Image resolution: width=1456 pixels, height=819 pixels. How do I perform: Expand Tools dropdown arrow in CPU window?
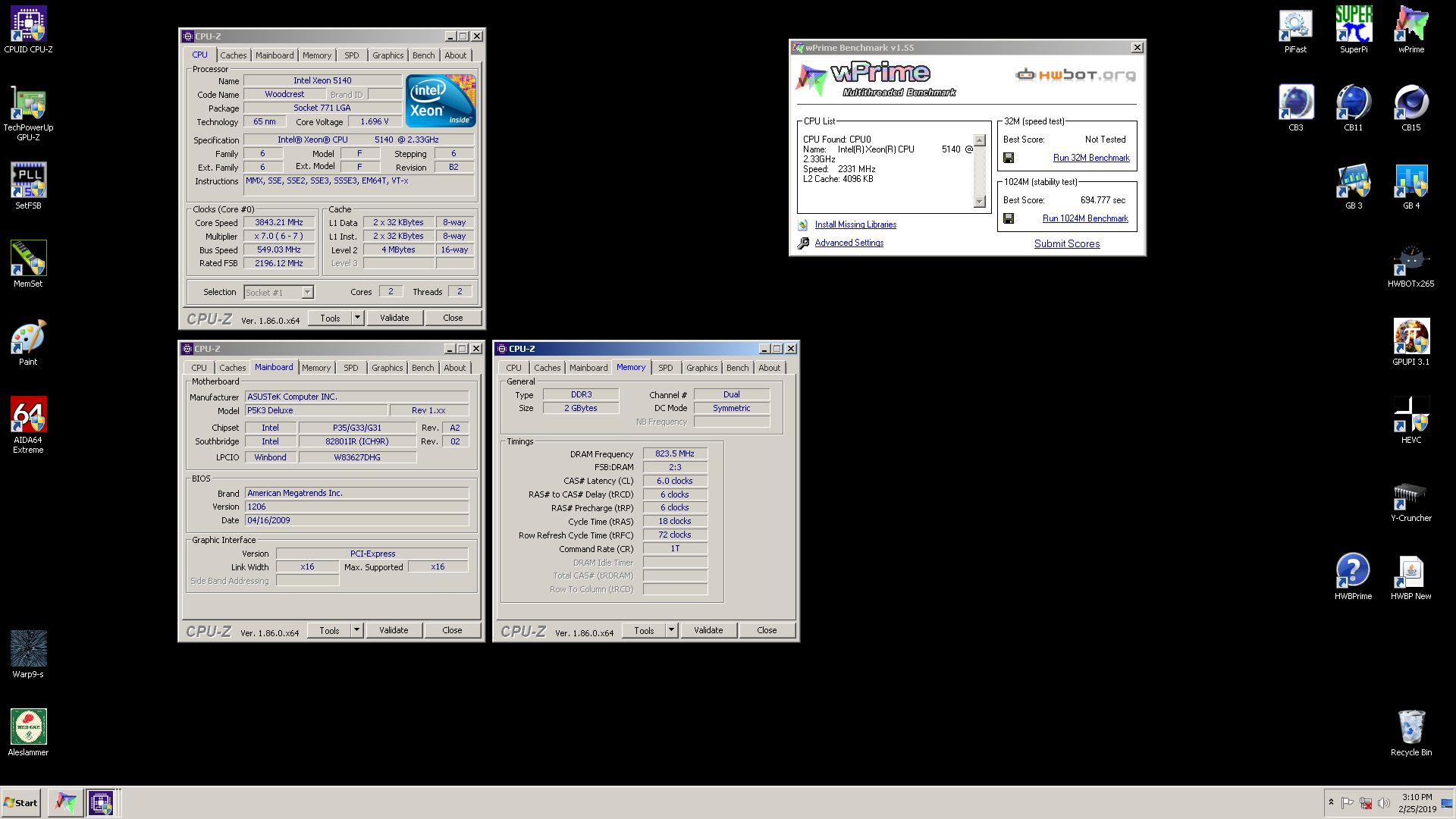pyautogui.click(x=358, y=318)
